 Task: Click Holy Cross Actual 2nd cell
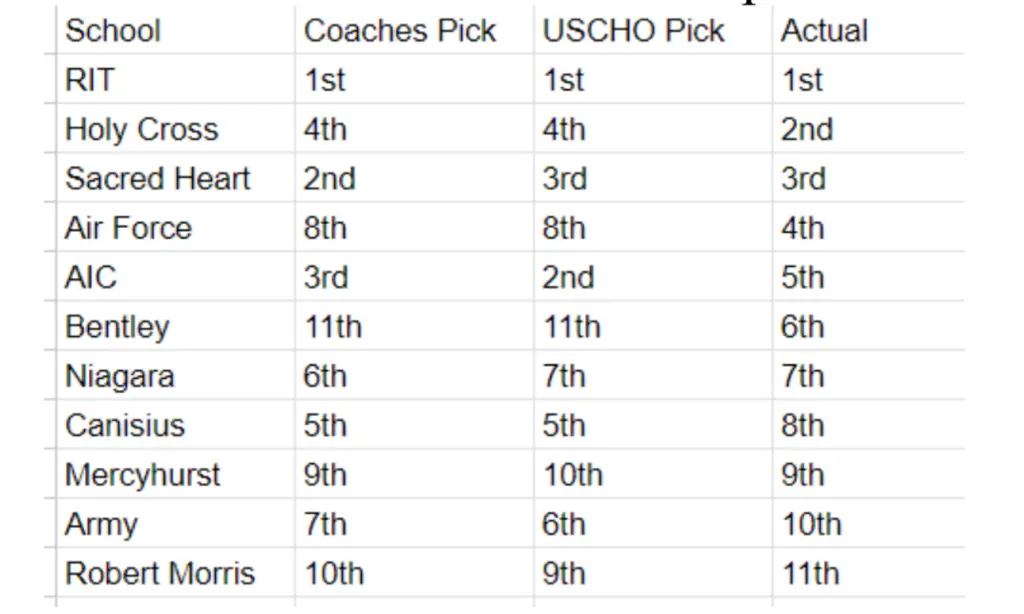coord(869,129)
